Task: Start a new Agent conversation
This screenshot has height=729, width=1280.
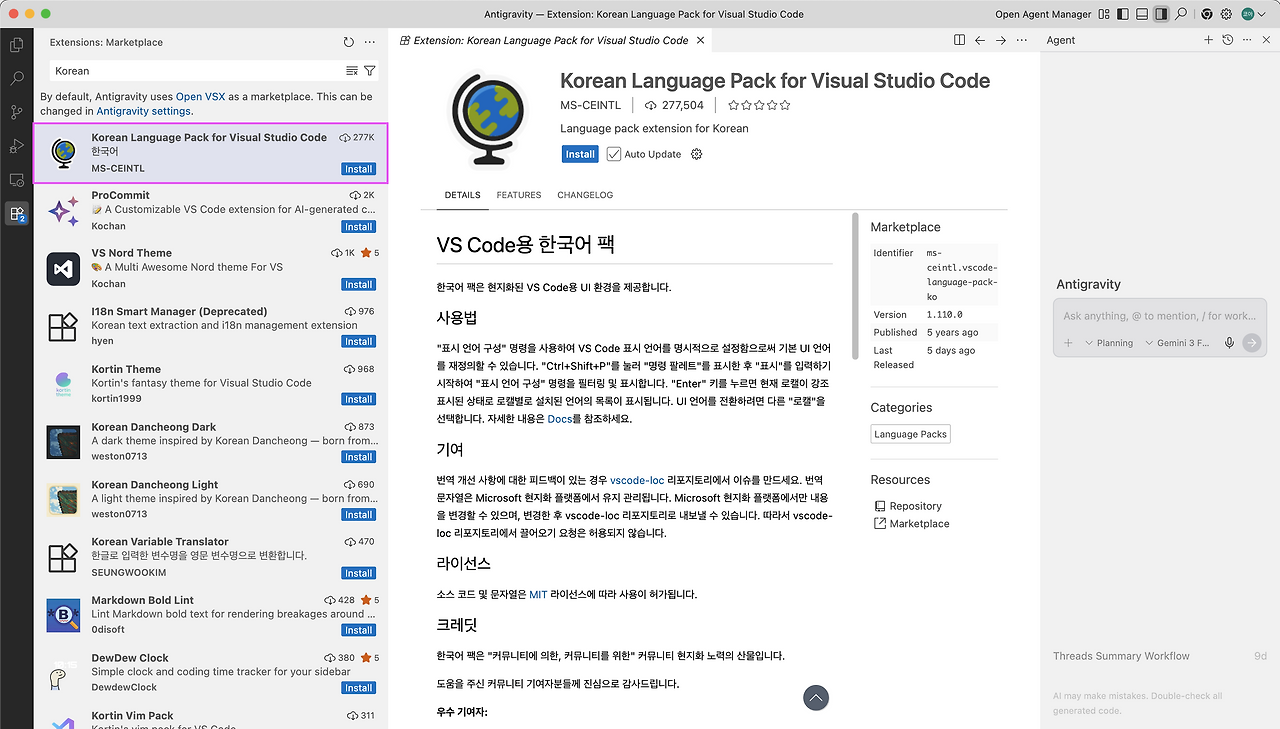Action: tap(1208, 40)
